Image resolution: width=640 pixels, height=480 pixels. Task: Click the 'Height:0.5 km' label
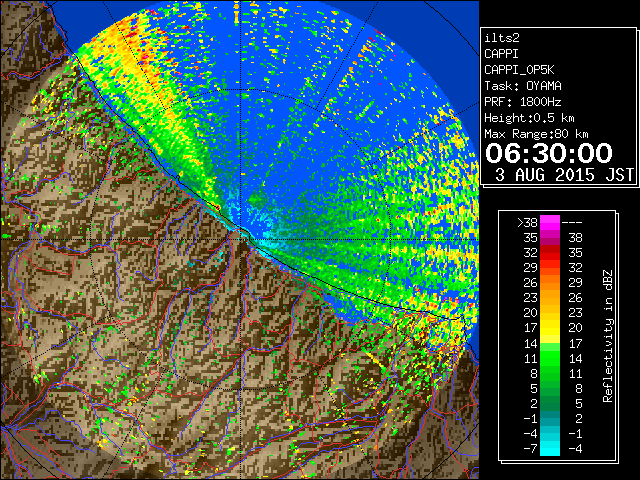click(x=529, y=118)
